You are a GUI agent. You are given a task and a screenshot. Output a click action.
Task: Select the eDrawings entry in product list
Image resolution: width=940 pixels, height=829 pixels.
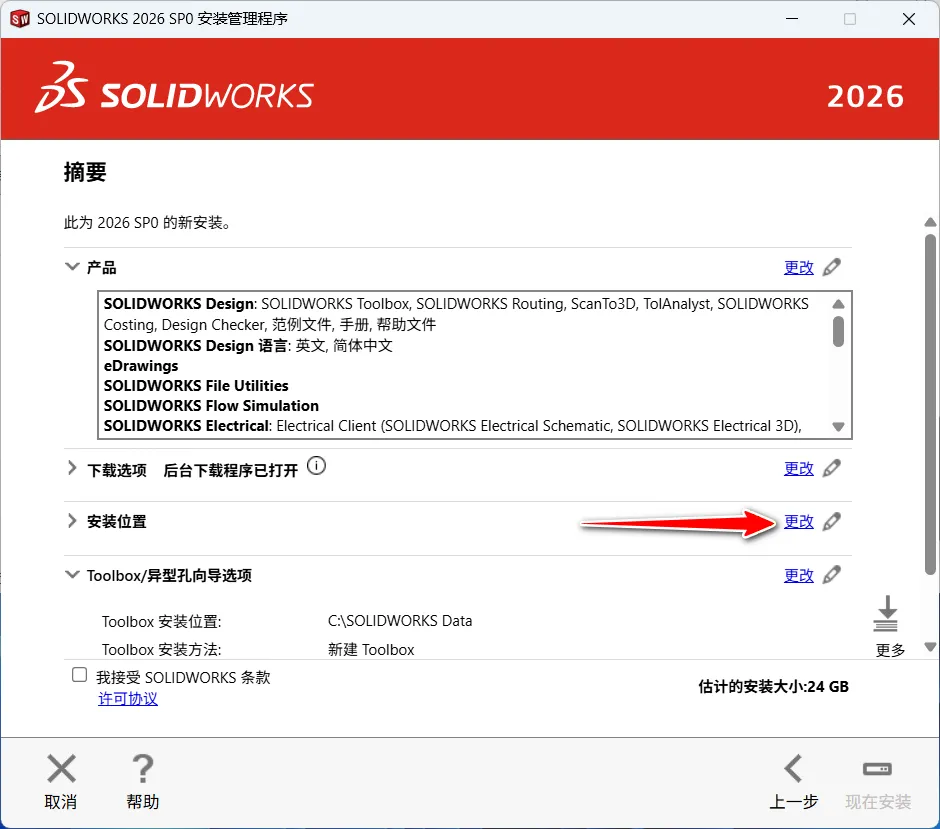(x=141, y=366)
